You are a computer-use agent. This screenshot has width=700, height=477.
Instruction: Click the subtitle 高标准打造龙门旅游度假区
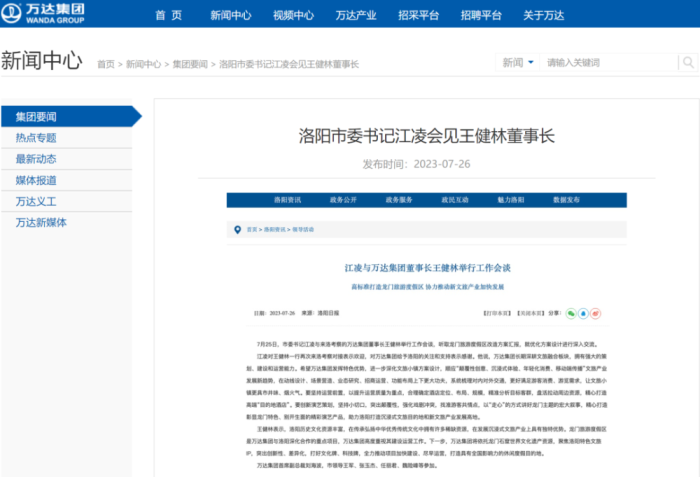(387, 287)
